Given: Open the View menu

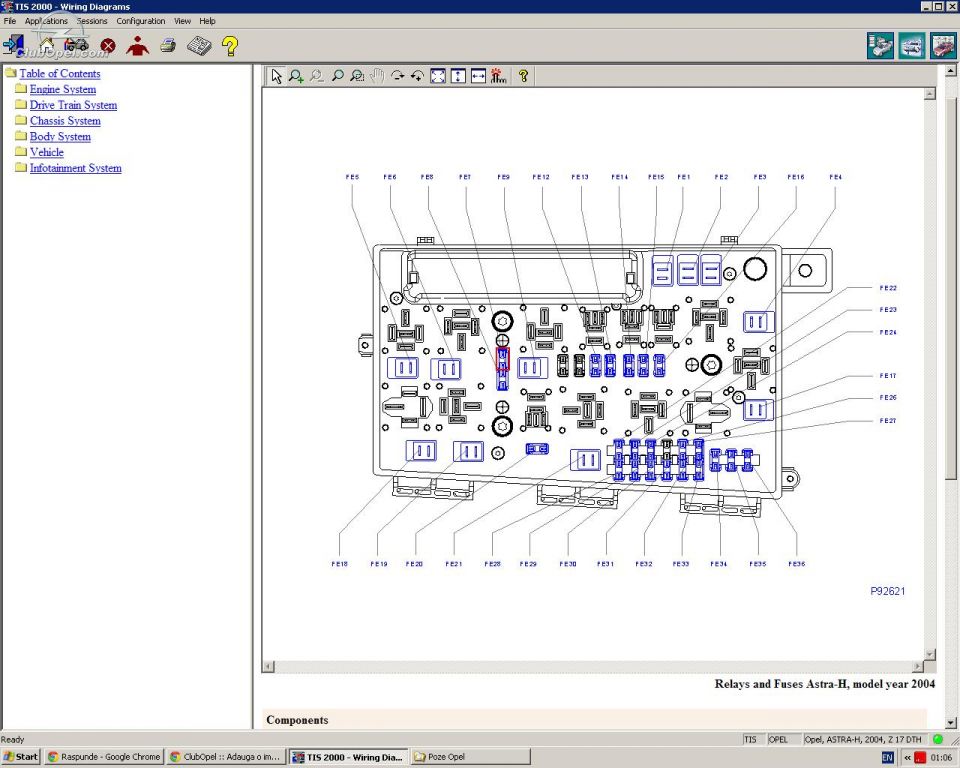Looking at the screenshot, I should (x=182, y=21).
